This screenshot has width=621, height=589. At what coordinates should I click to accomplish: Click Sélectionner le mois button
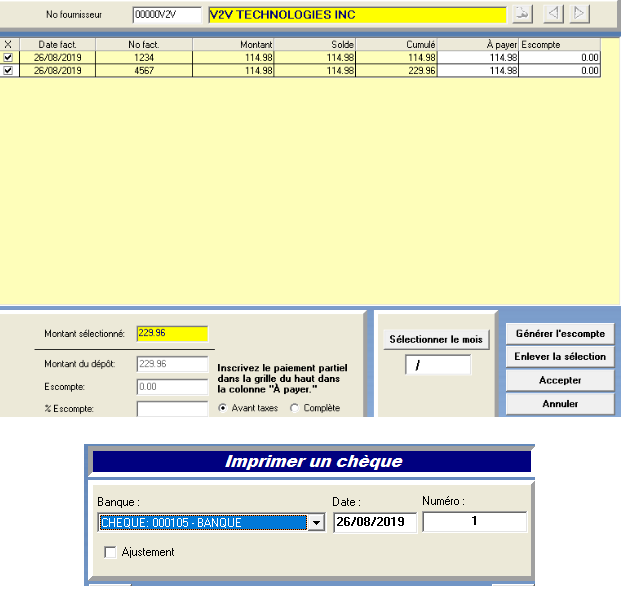tap(436, 339)
